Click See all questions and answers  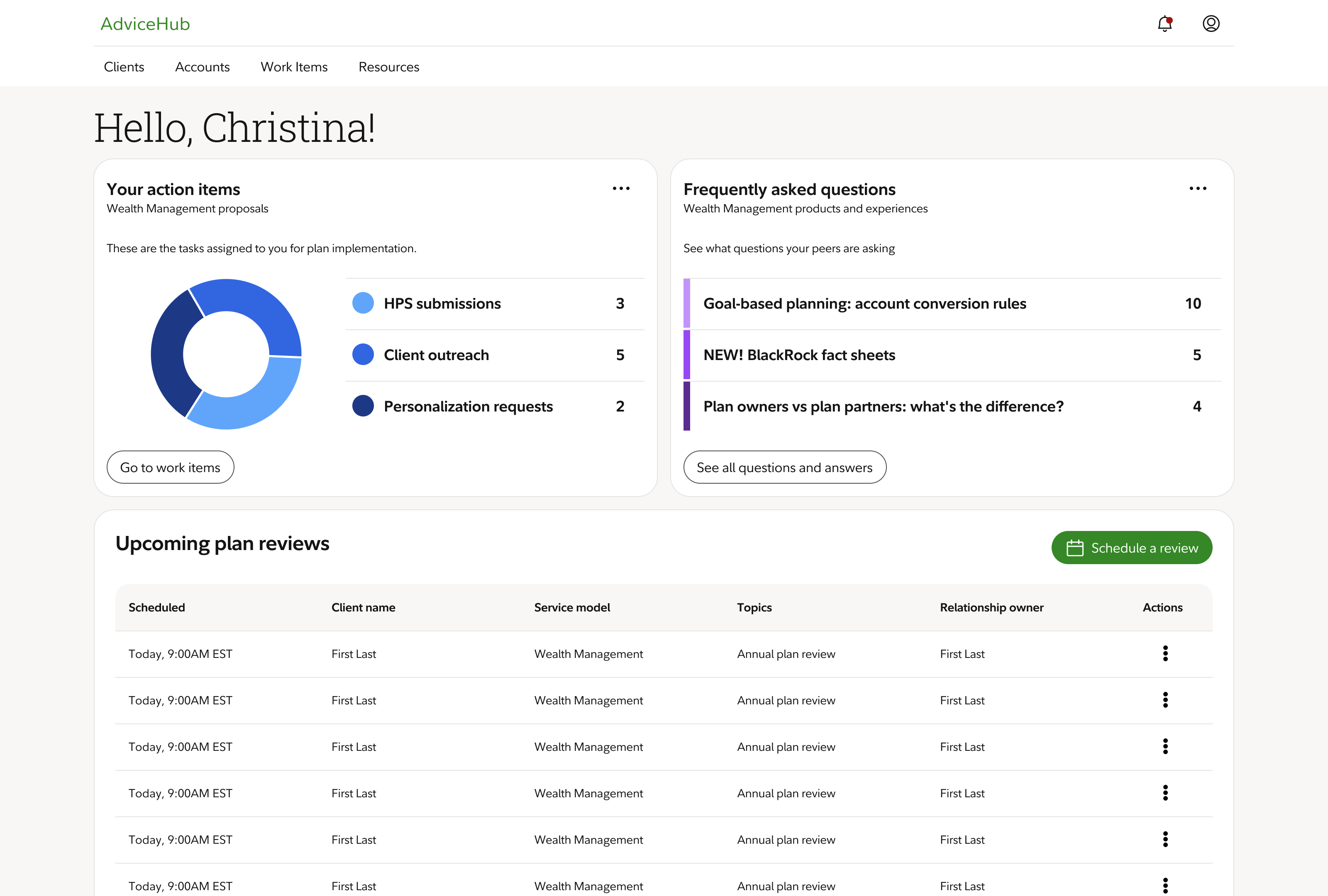click(784, 467)
